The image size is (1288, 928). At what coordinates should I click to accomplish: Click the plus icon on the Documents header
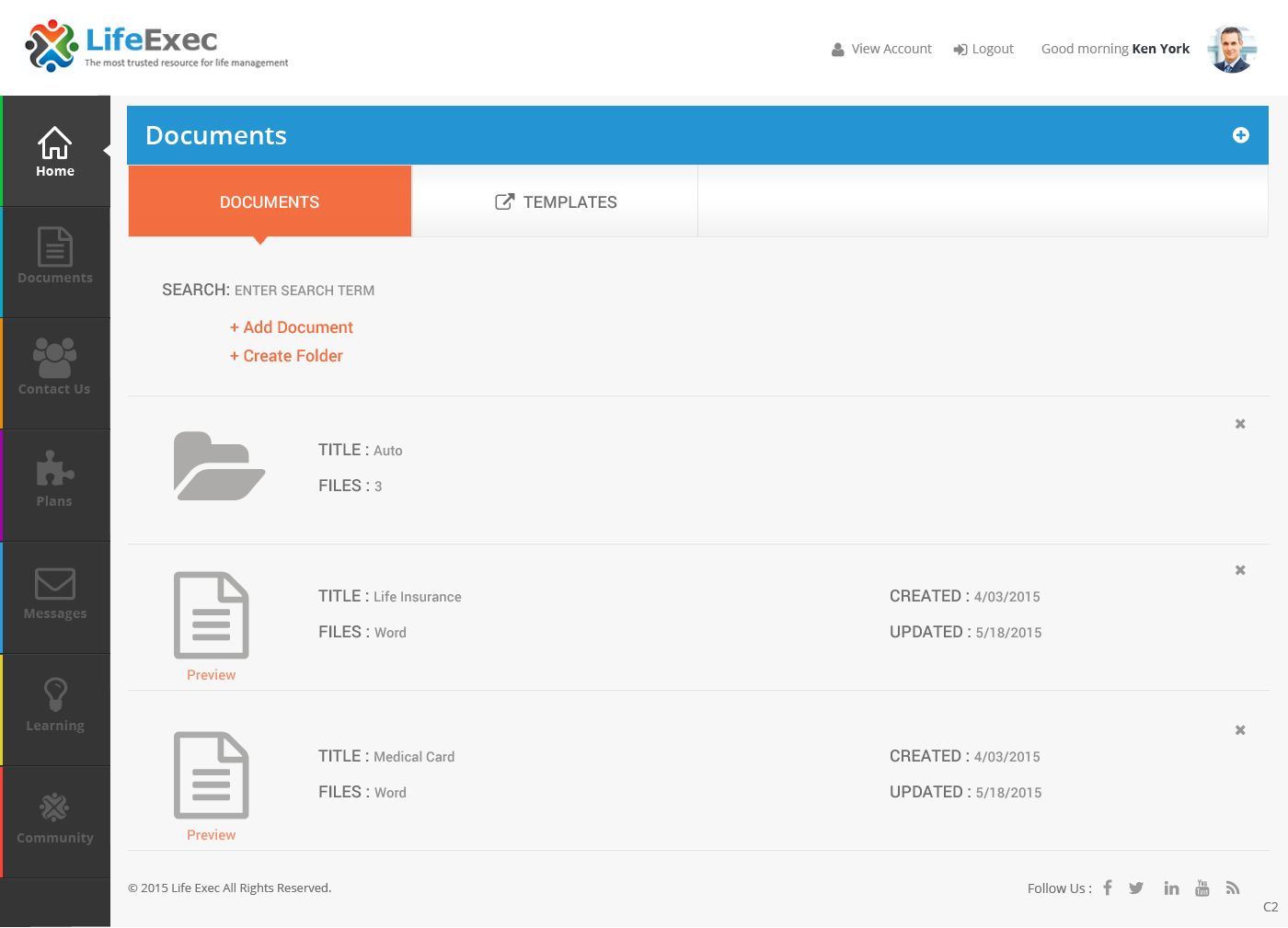(x=1241, y=134)
